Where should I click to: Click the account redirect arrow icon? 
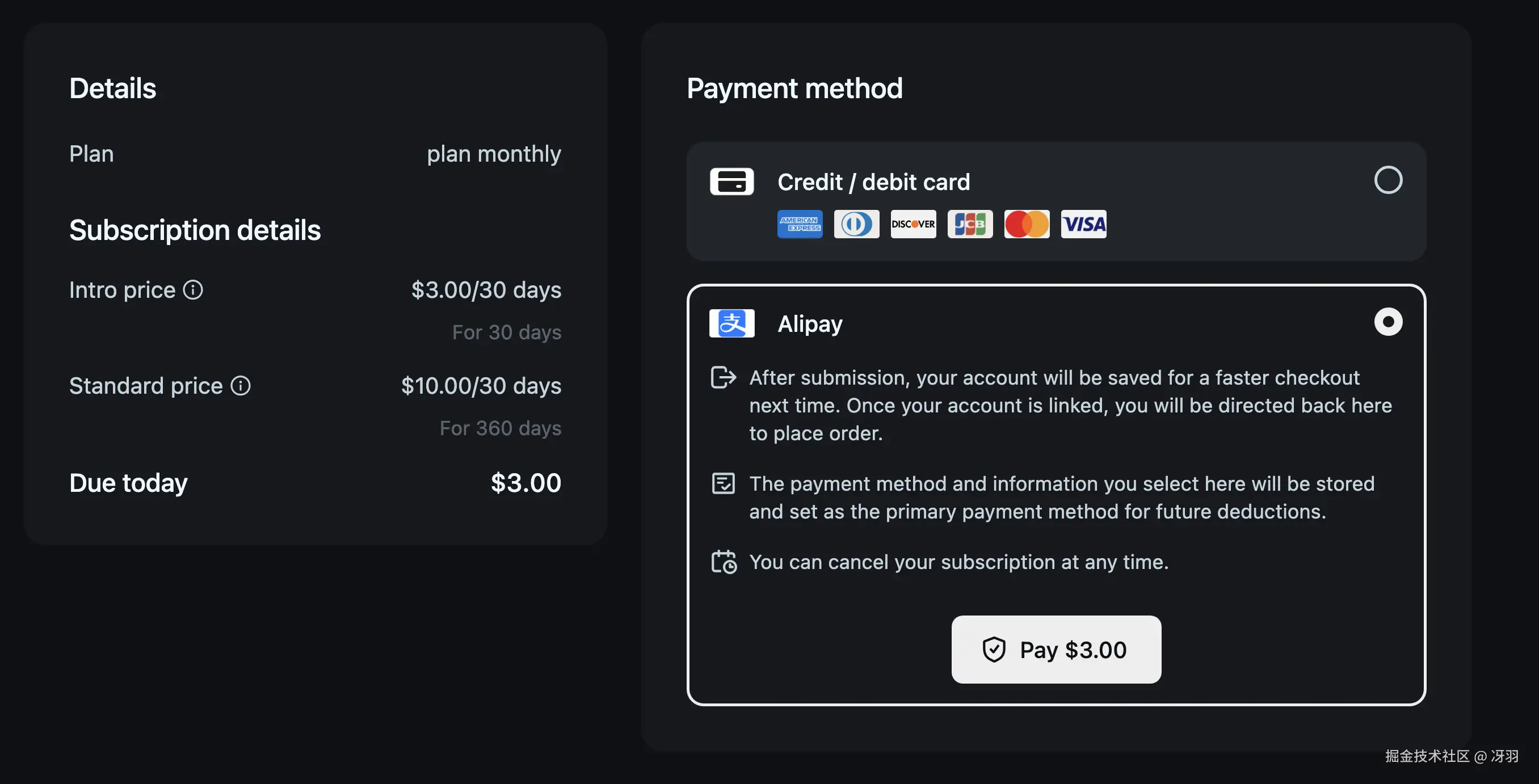723,377
